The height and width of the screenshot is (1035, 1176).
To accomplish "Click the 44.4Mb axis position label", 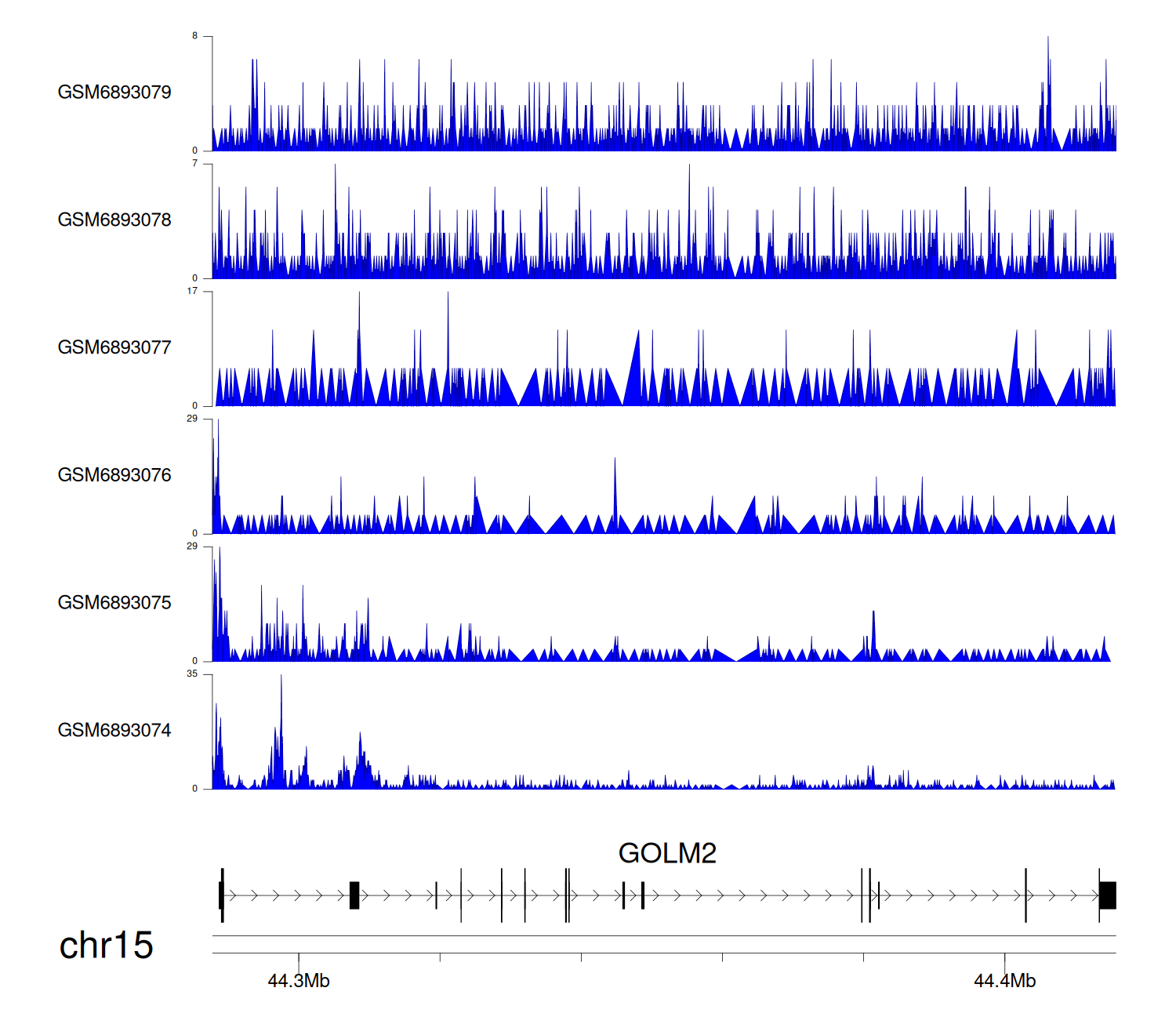I will click(1004, 981).
